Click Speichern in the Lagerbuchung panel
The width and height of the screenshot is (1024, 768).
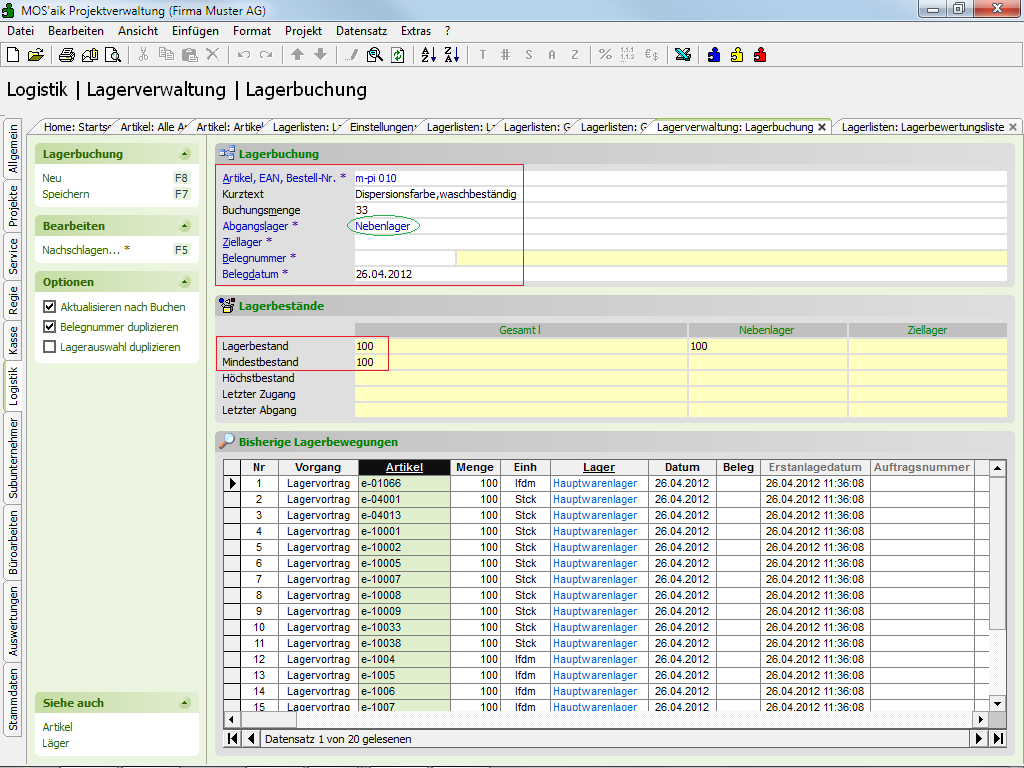[66, 194]
